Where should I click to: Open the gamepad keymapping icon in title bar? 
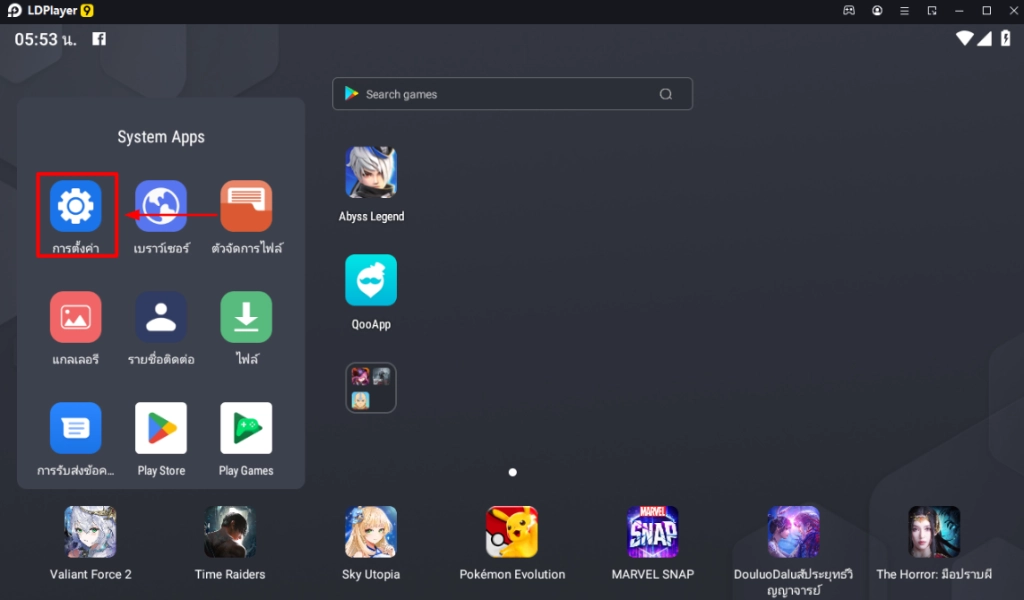[849, 11]
